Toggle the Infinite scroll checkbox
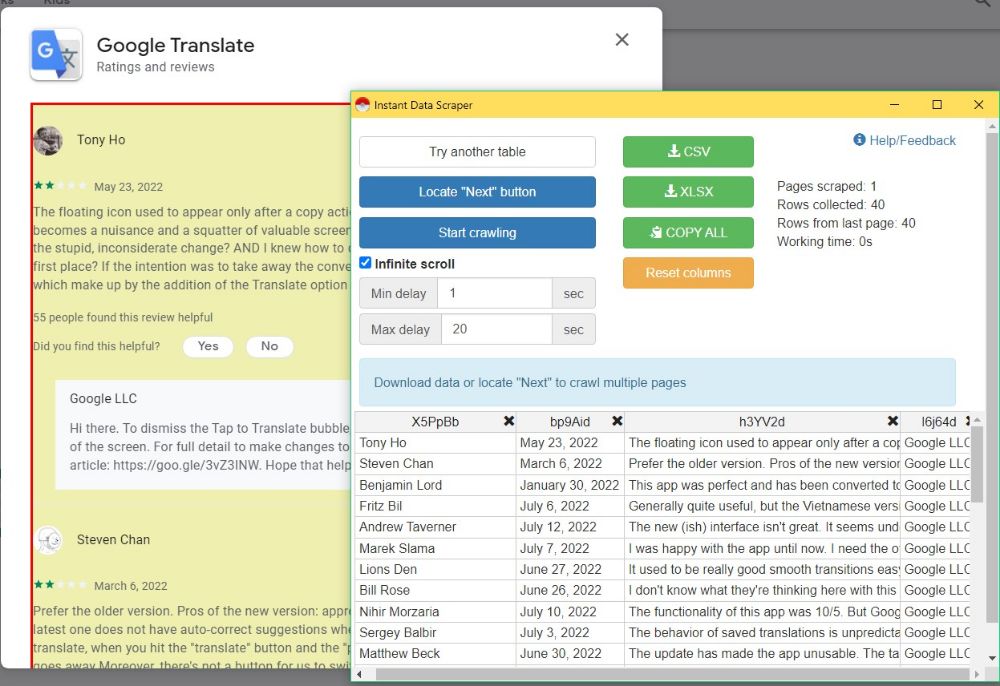Image resolution: width=1000 pixels, height=686 pixels. pyautogui.click(x=365, y=263)
